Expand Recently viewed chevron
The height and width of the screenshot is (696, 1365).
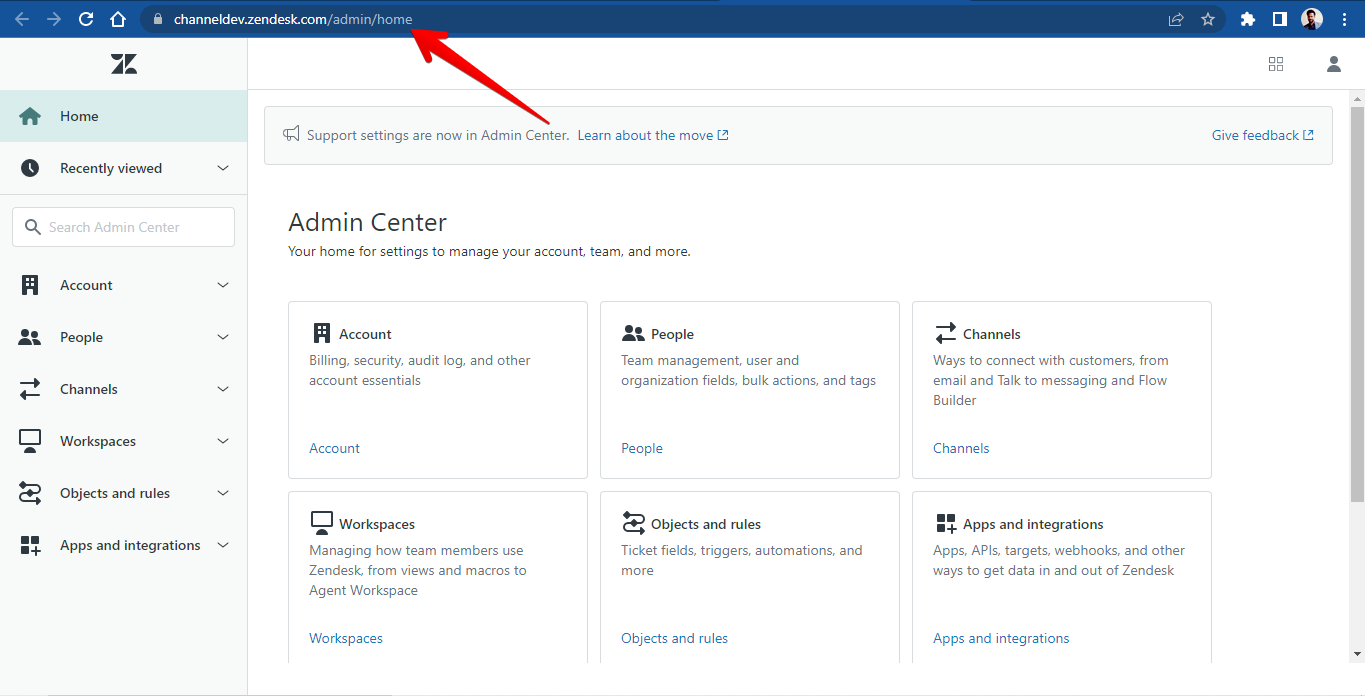click(x=223, y=168)
